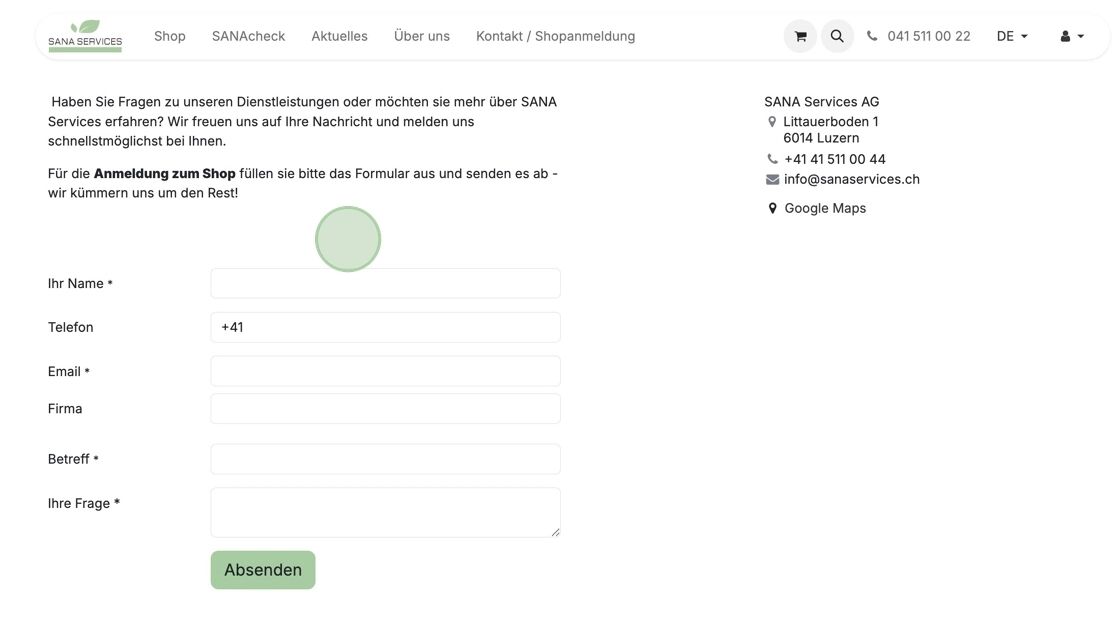Open the shopping cart
Screen dimensions: 1120x626
[800, 36]
